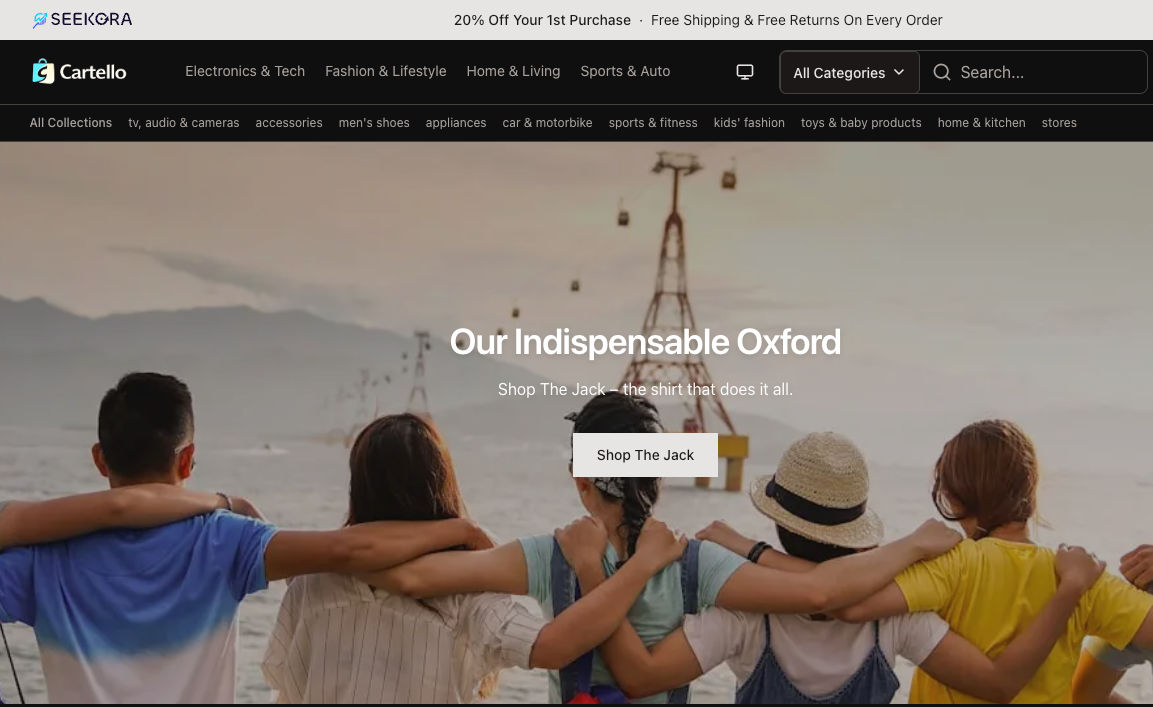
Task: Open the Fashion & Lifestyle menu
Action: pos(385,71)
